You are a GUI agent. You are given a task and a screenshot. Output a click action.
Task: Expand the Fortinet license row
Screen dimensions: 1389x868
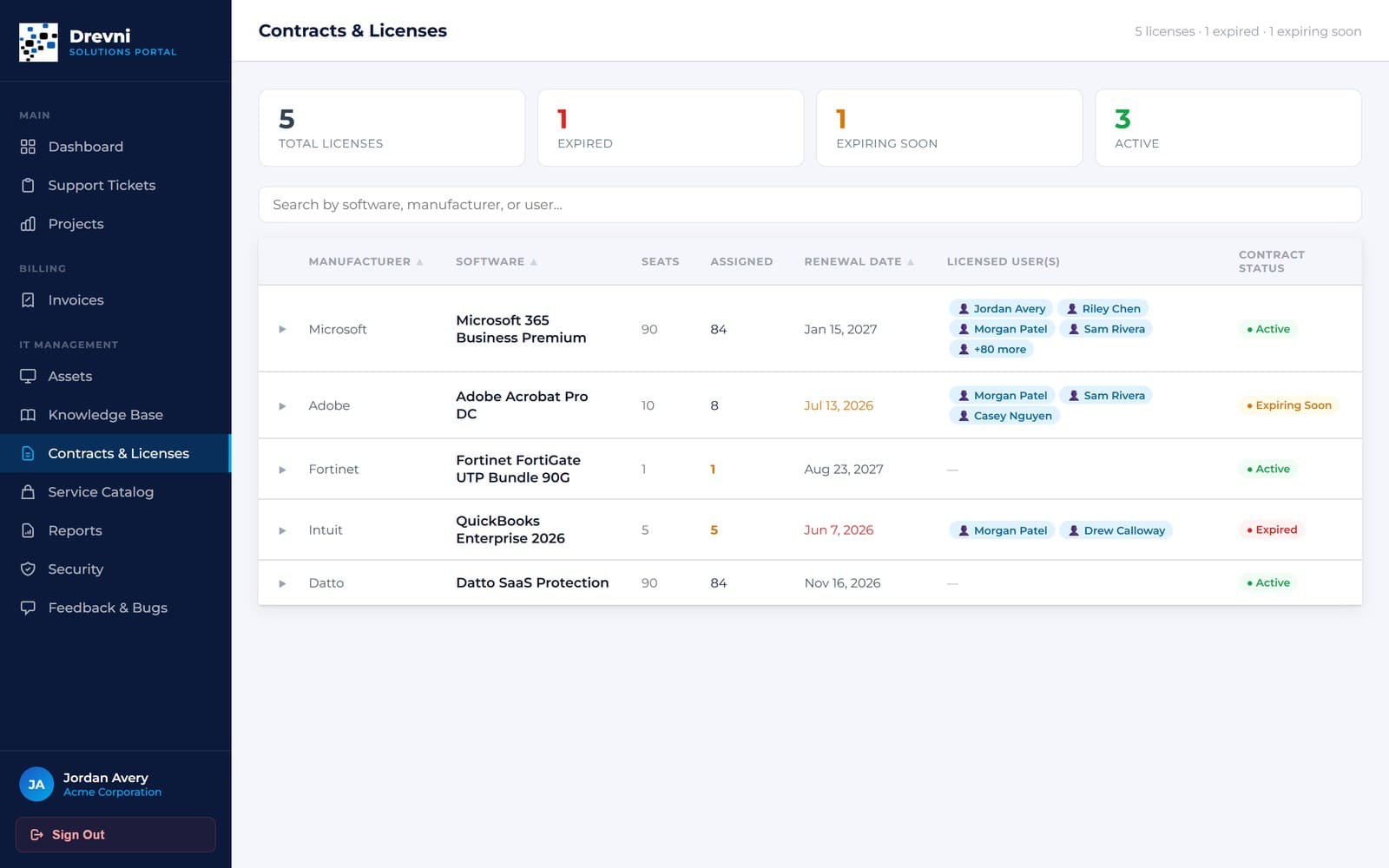[x=282, y=470]
